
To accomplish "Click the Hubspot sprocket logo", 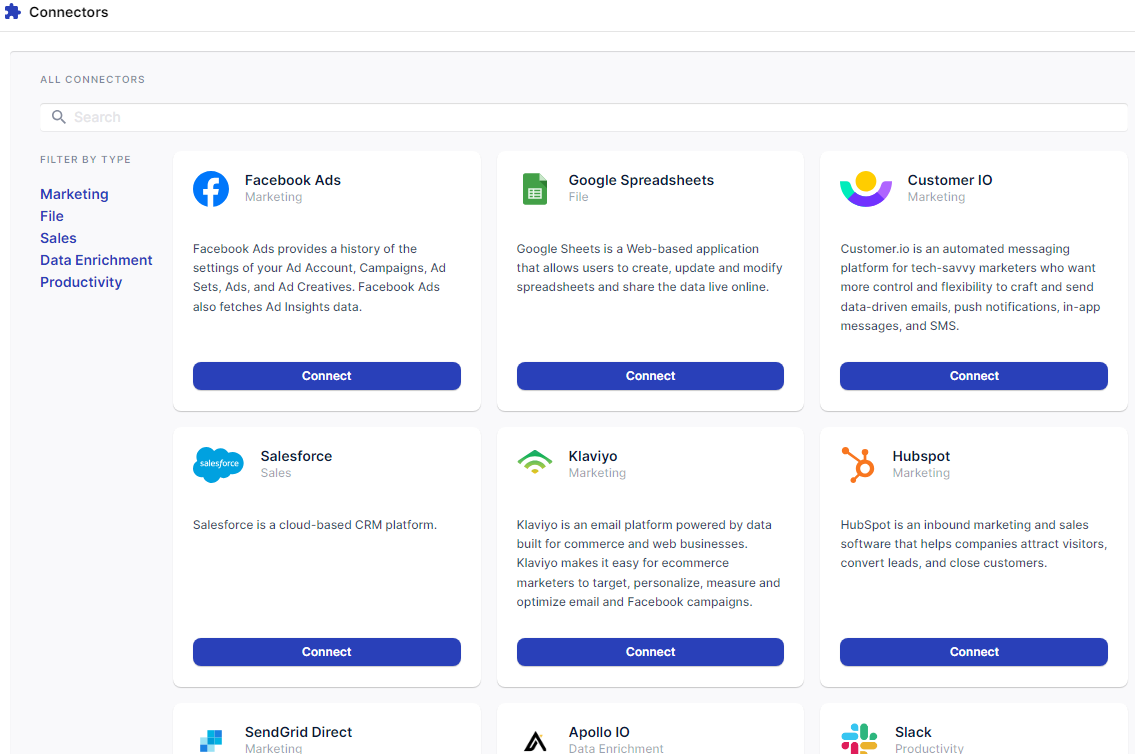I will coord(858,465).
